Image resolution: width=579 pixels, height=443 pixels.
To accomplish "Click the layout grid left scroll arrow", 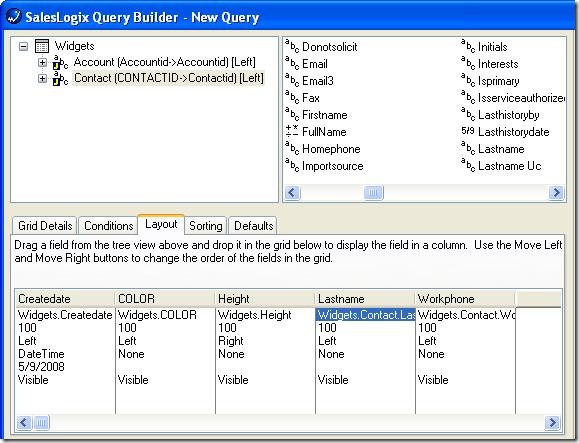I will (x=24, y=422).
